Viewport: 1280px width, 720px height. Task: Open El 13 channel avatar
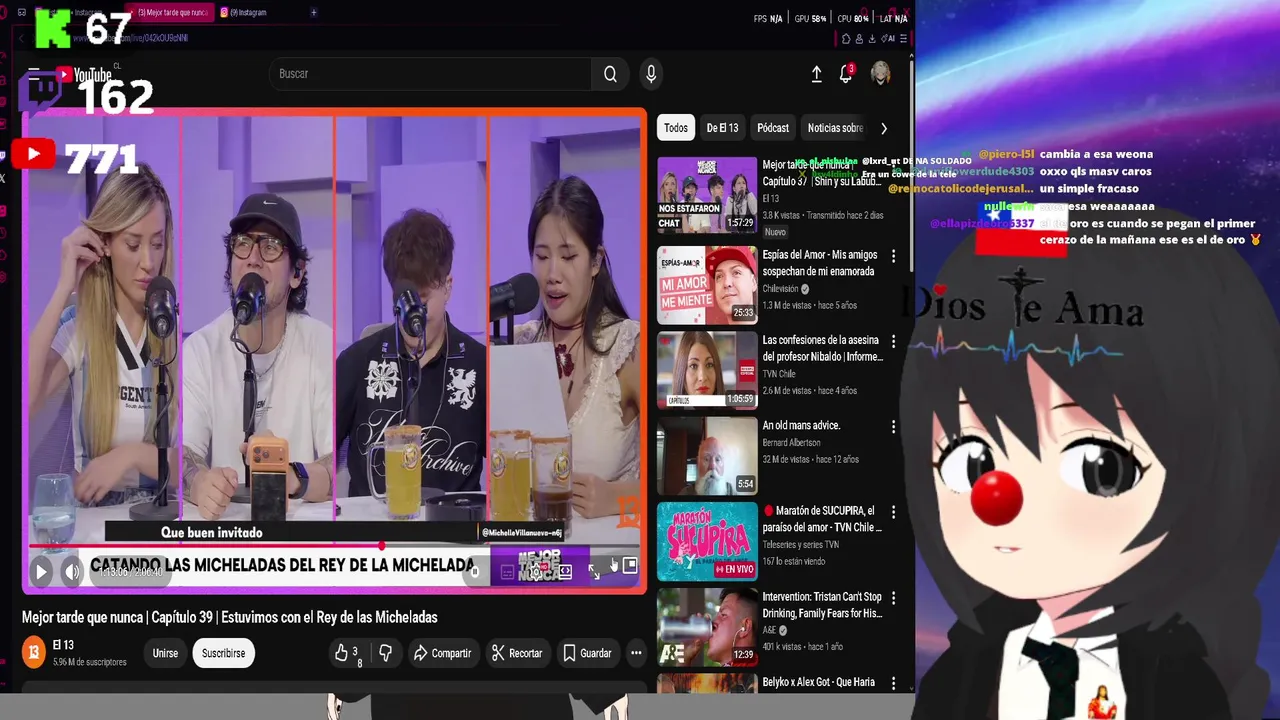pyautogui.click(x=34, y=653)
